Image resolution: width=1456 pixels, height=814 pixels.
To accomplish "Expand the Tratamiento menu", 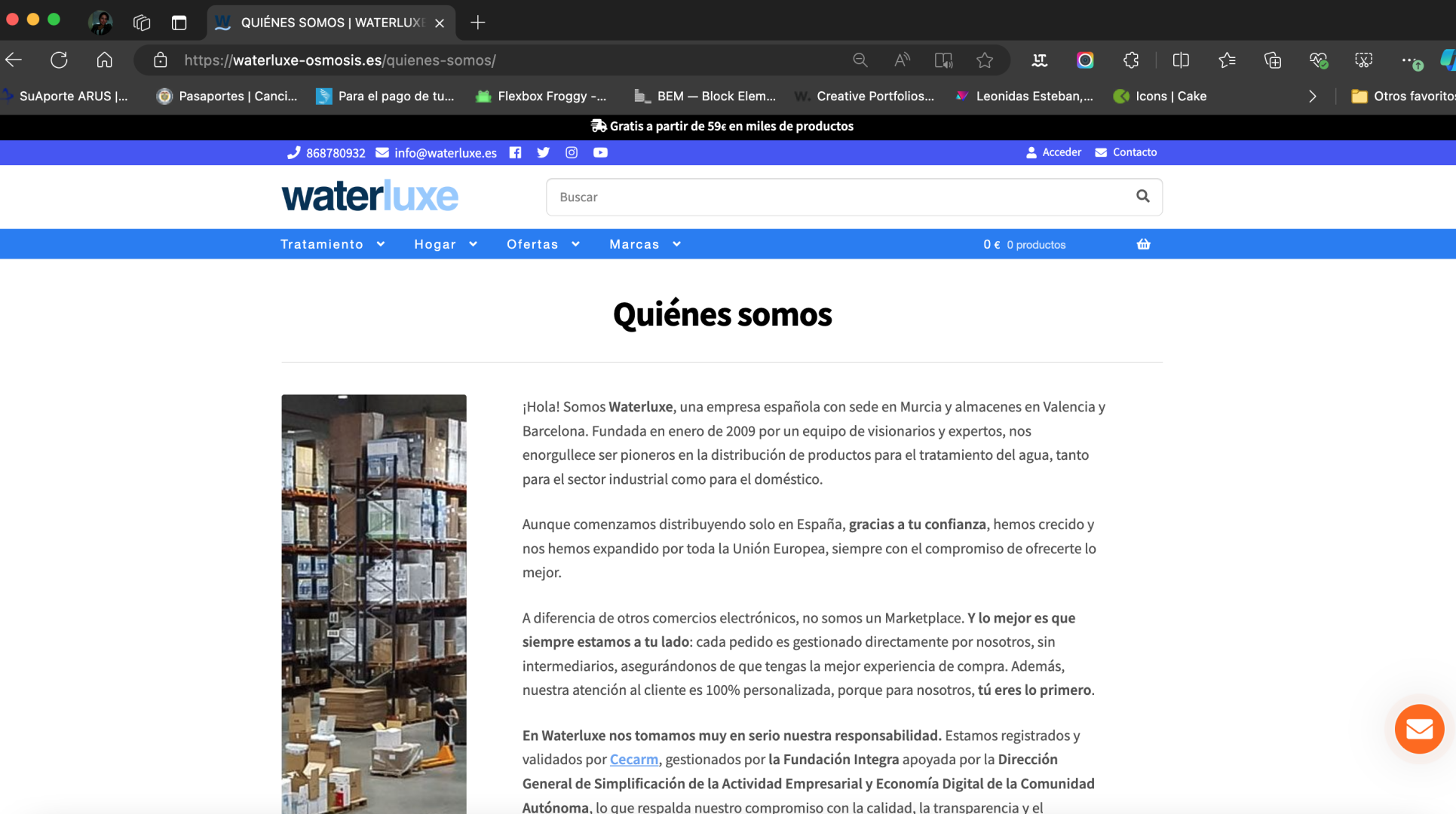I will pyautogui.click(x=333, y=244).
